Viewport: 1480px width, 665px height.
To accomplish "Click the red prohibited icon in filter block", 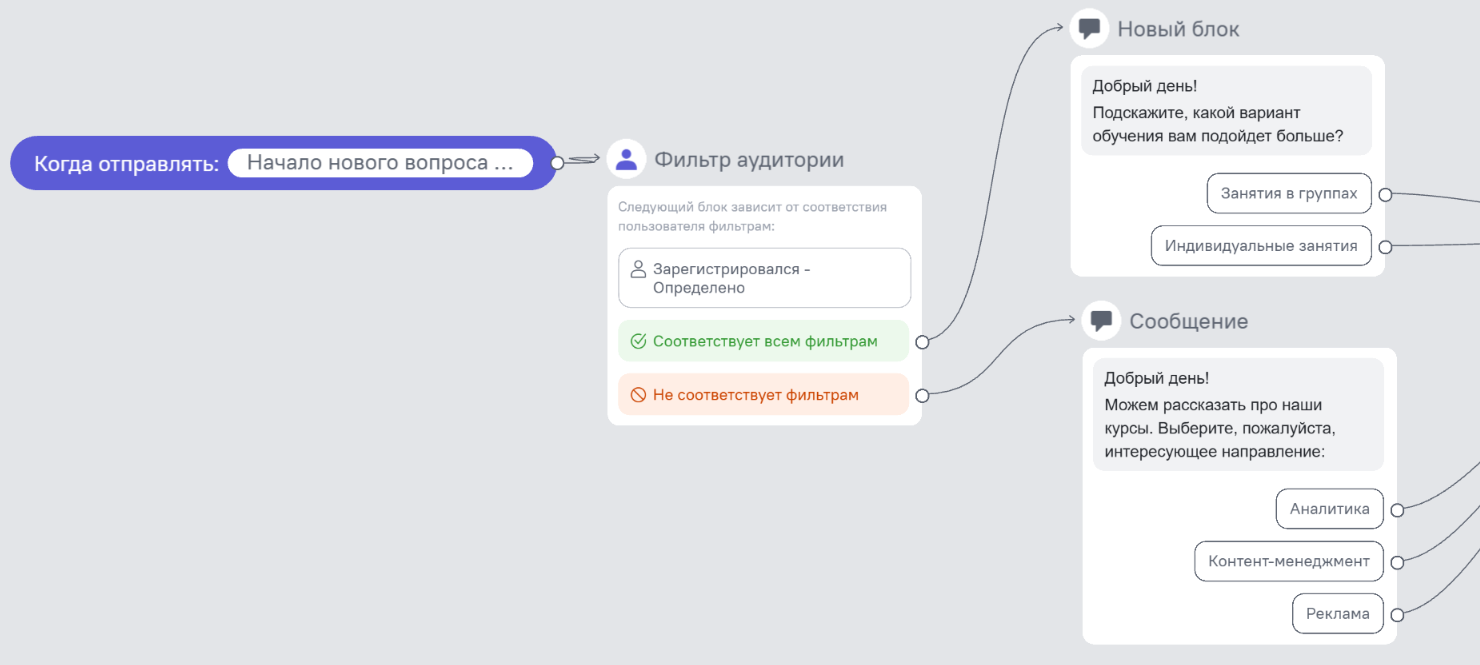I will click(x=638, y=395).
